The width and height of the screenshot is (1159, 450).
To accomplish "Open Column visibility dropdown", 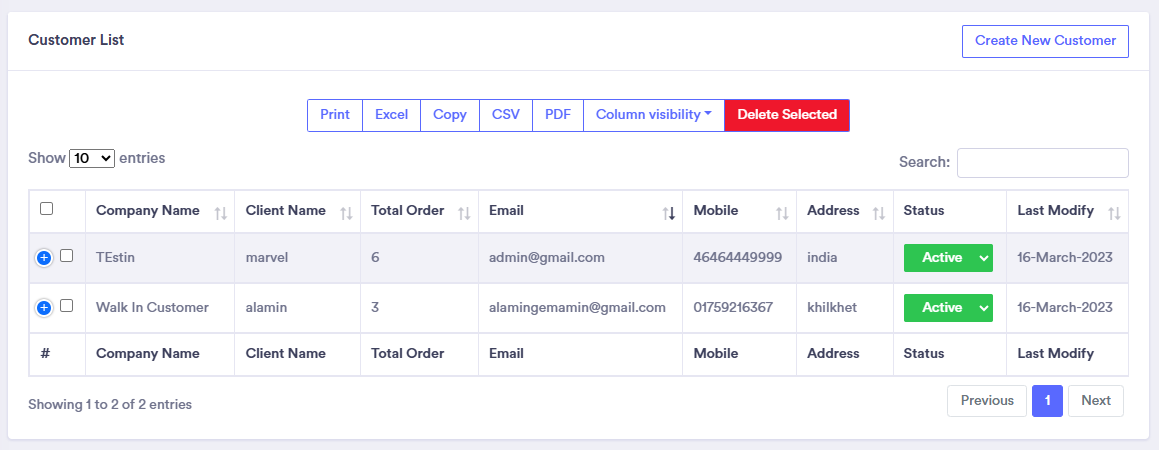I will point(653,115).
